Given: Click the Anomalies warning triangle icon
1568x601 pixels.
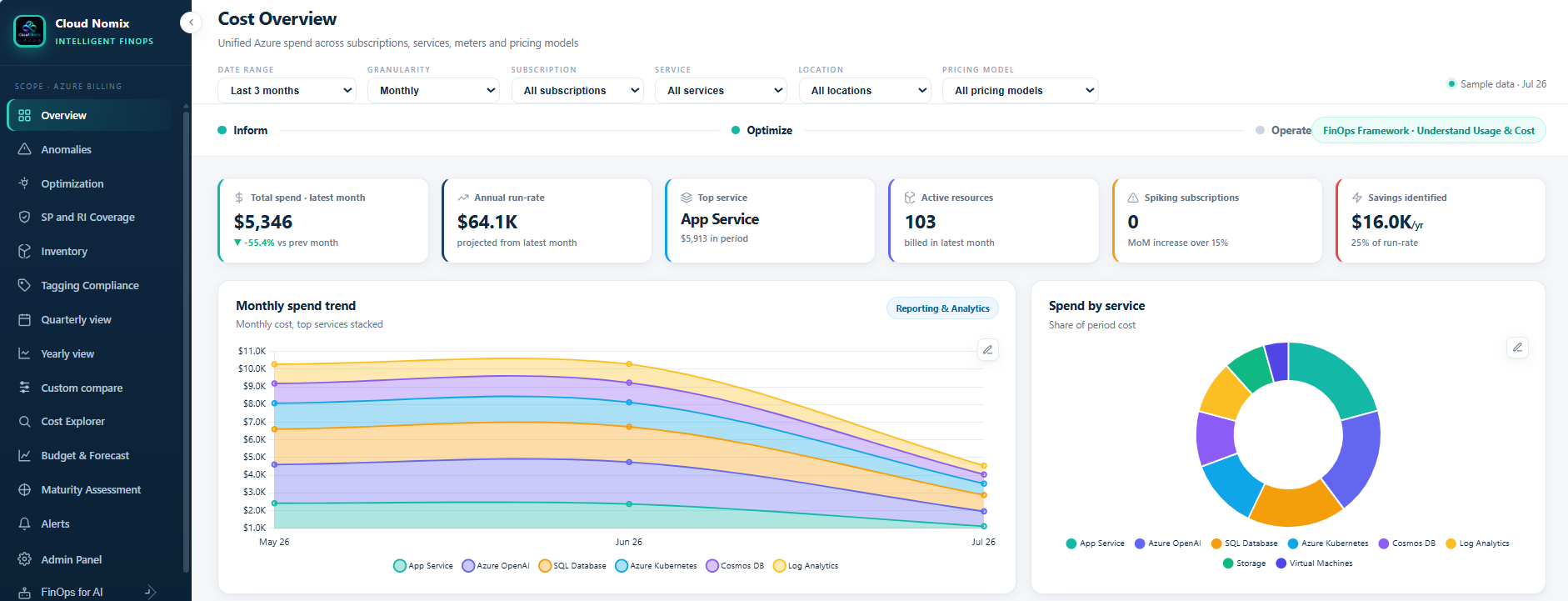Looking at the screenshot, I should 24,149.
